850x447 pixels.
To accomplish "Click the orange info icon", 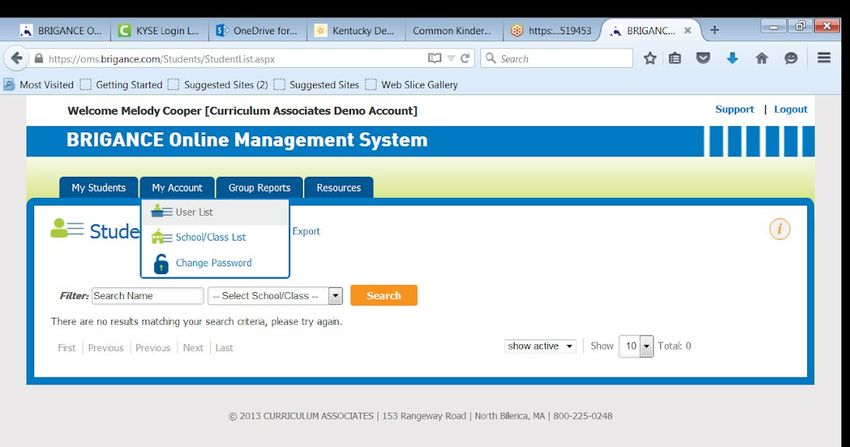I will [x=780, y=229].
